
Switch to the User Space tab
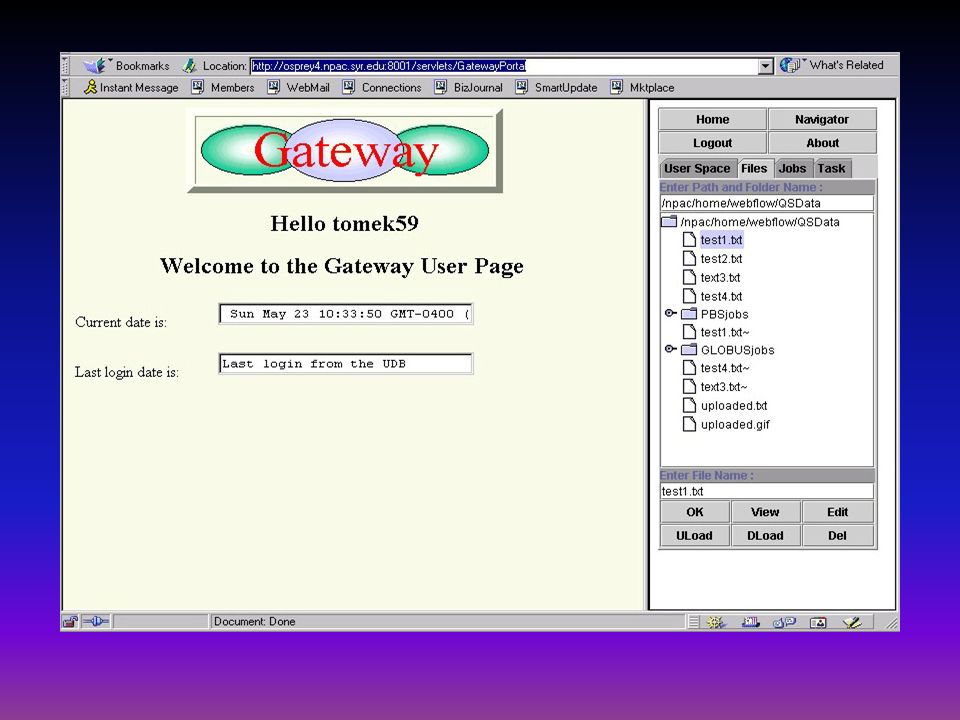pyautogui.click(x=697, y=168)
